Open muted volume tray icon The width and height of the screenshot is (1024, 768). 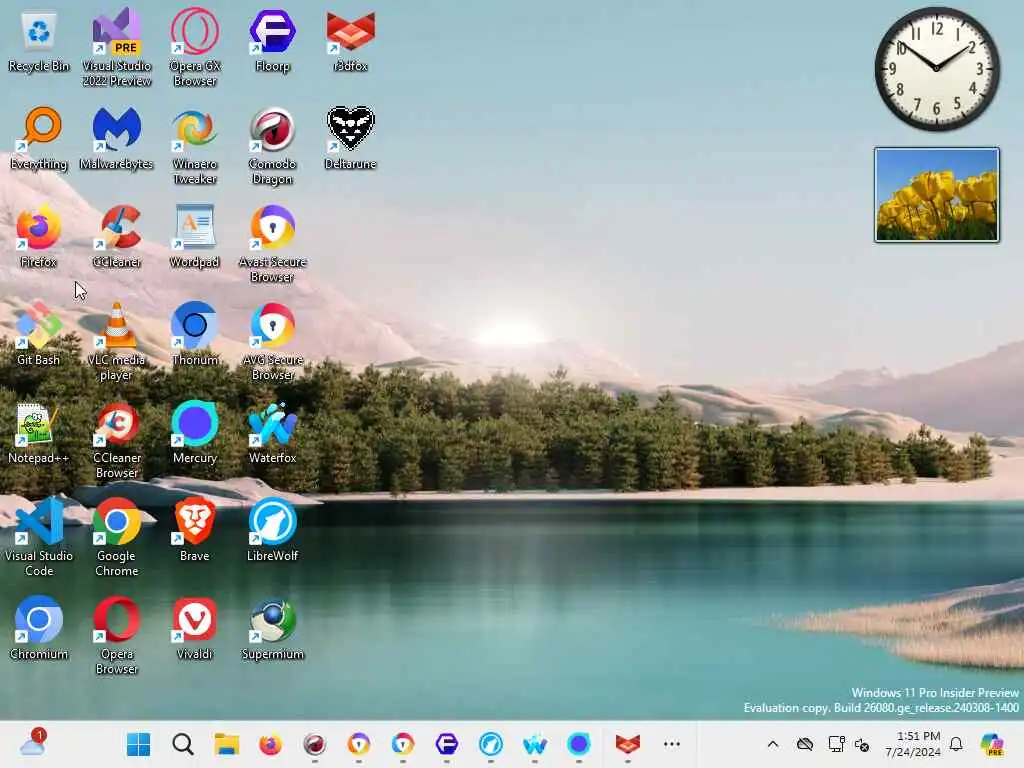[862, 744]
